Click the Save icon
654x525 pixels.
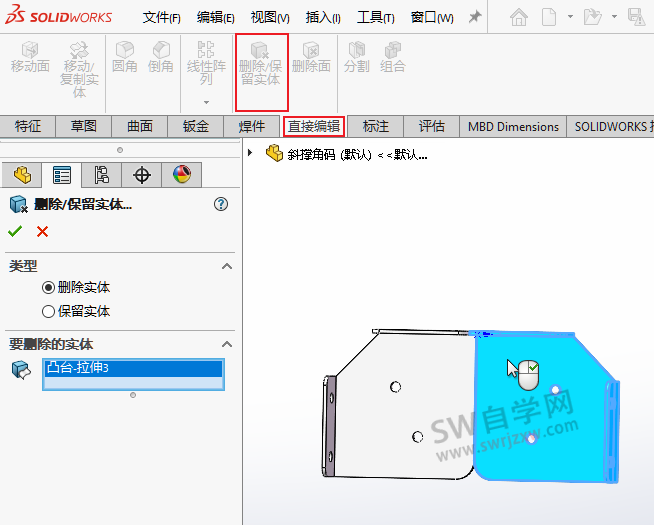click(636, 17)
